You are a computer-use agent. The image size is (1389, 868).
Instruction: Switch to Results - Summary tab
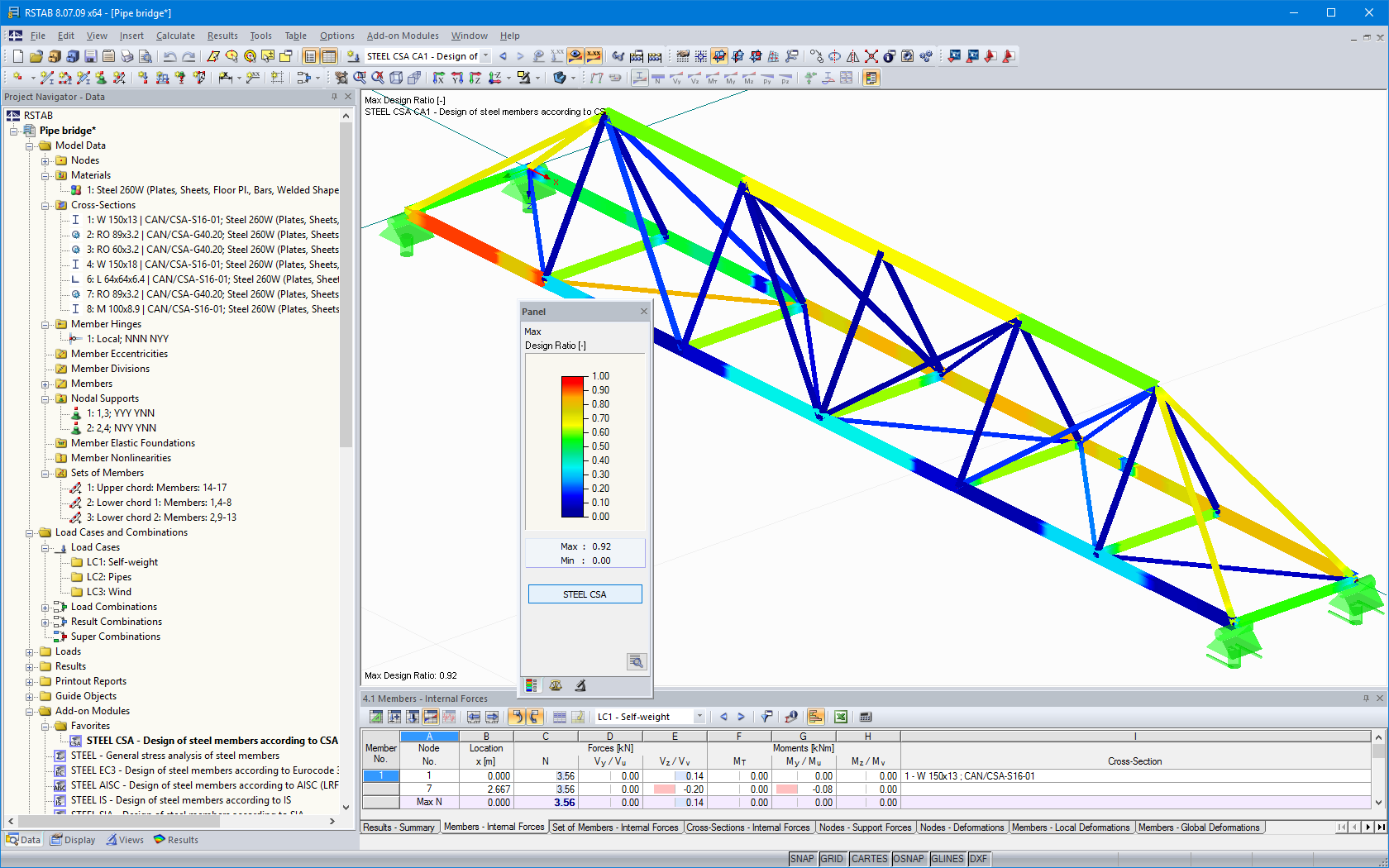399,827
